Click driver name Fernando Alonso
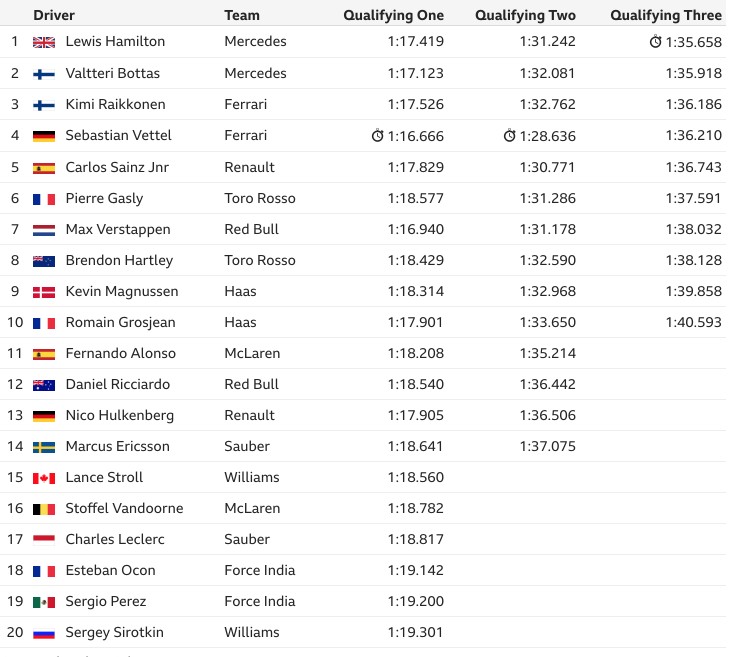The width and height of the screenshot is (731, 657). coord(120,353)
